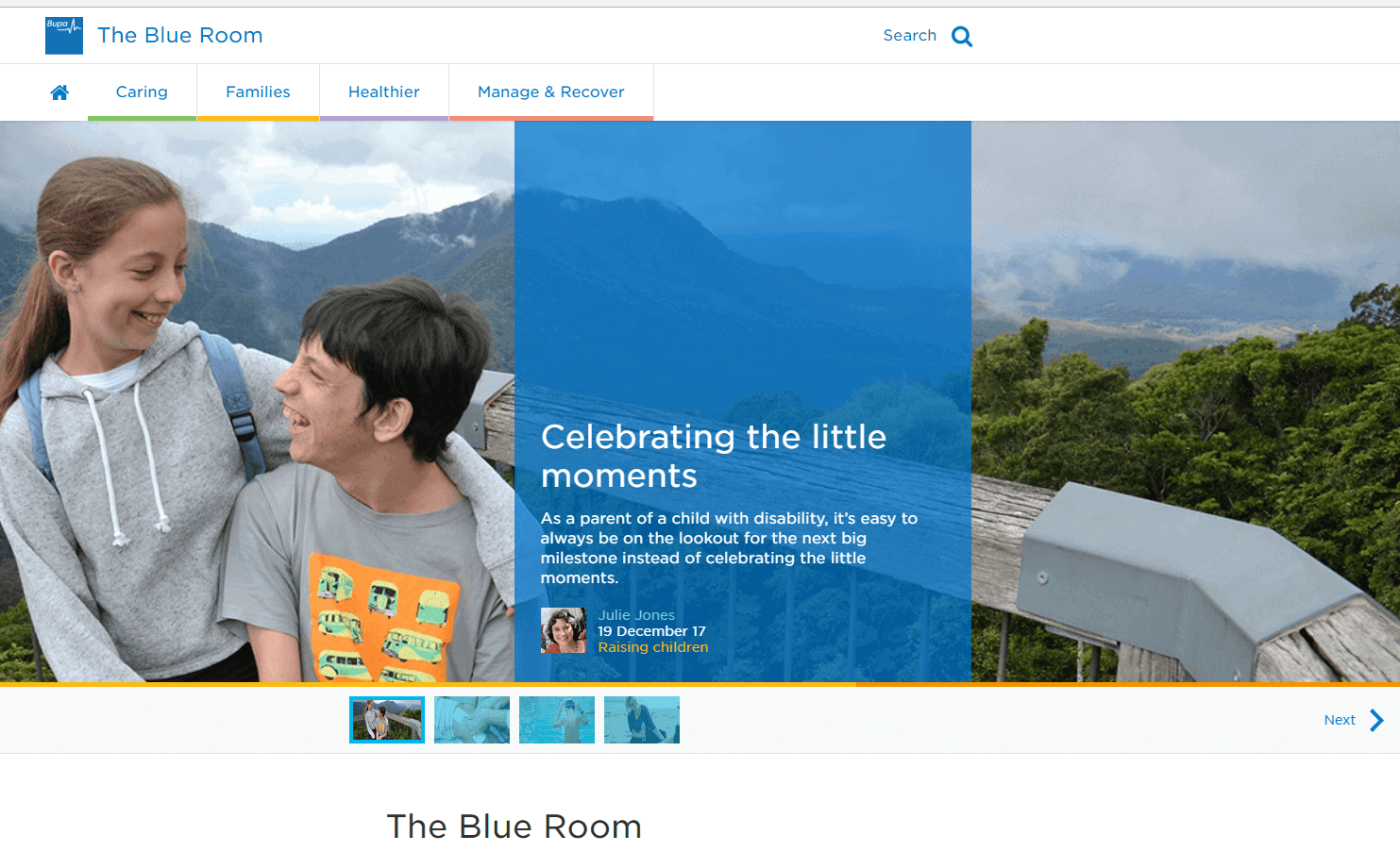Click The Blue Room site title link

[x=180, y=36]
